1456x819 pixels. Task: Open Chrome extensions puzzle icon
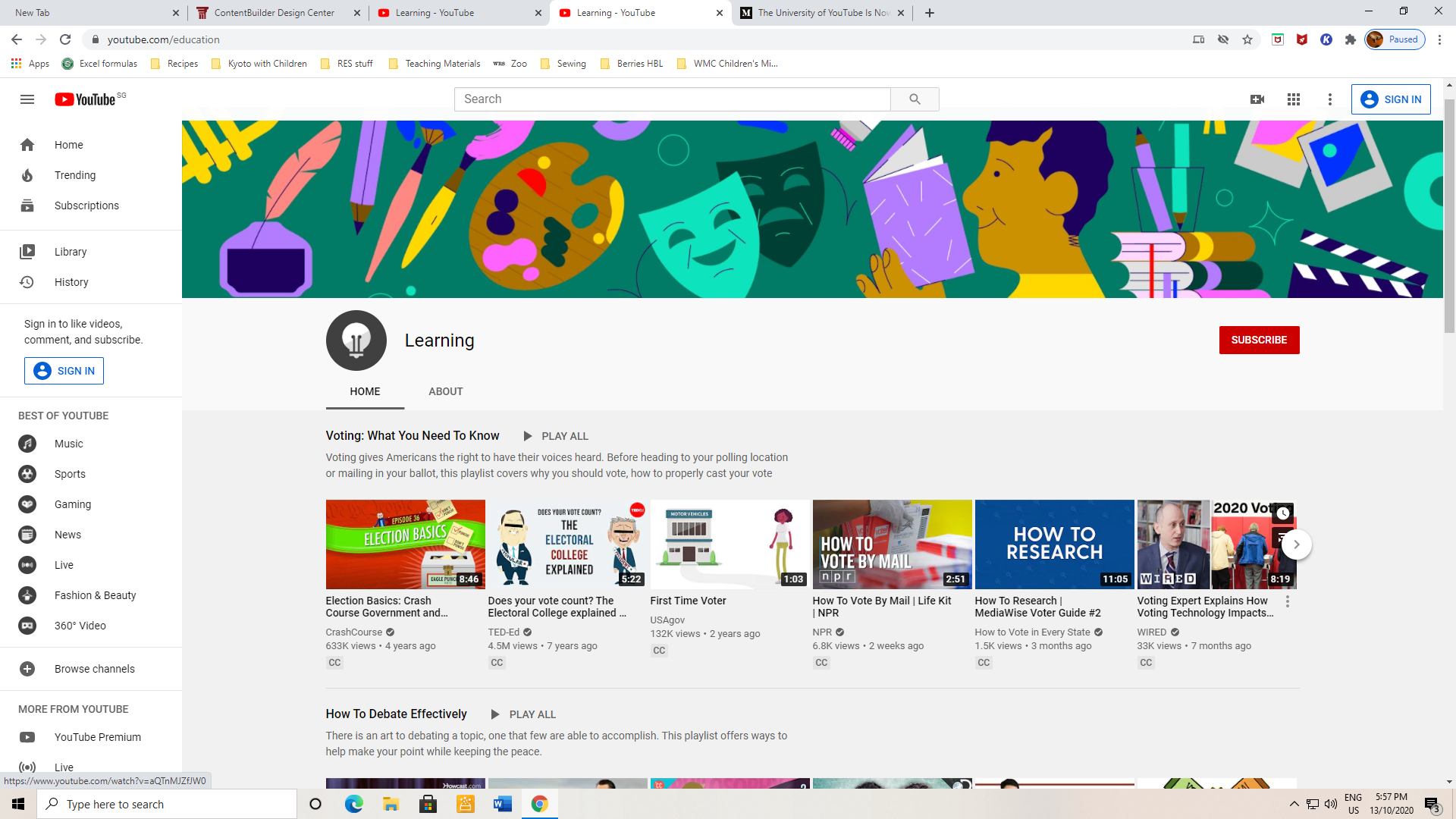point(1351,39)
